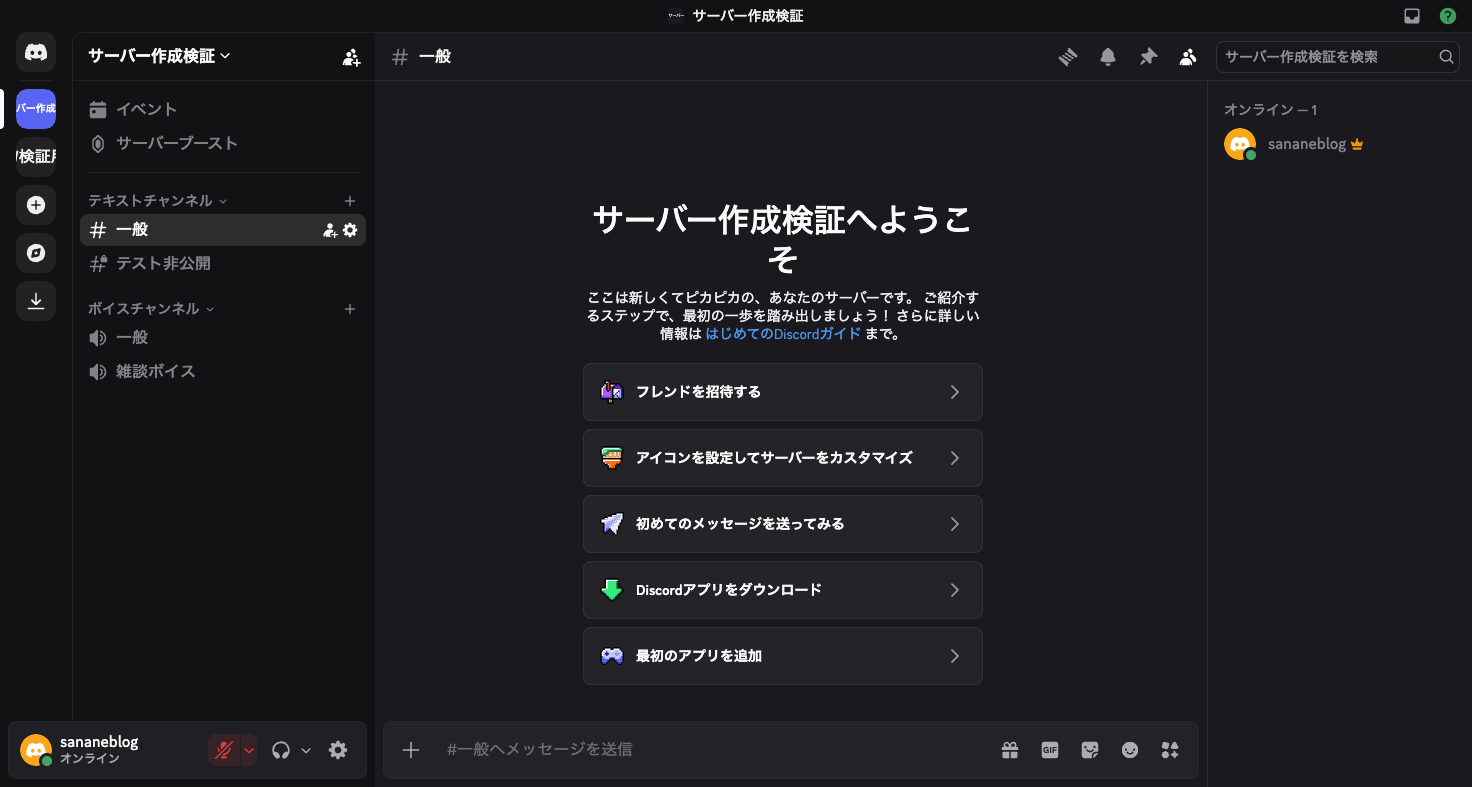Click Discordアプリをダウンロード card

783,590
